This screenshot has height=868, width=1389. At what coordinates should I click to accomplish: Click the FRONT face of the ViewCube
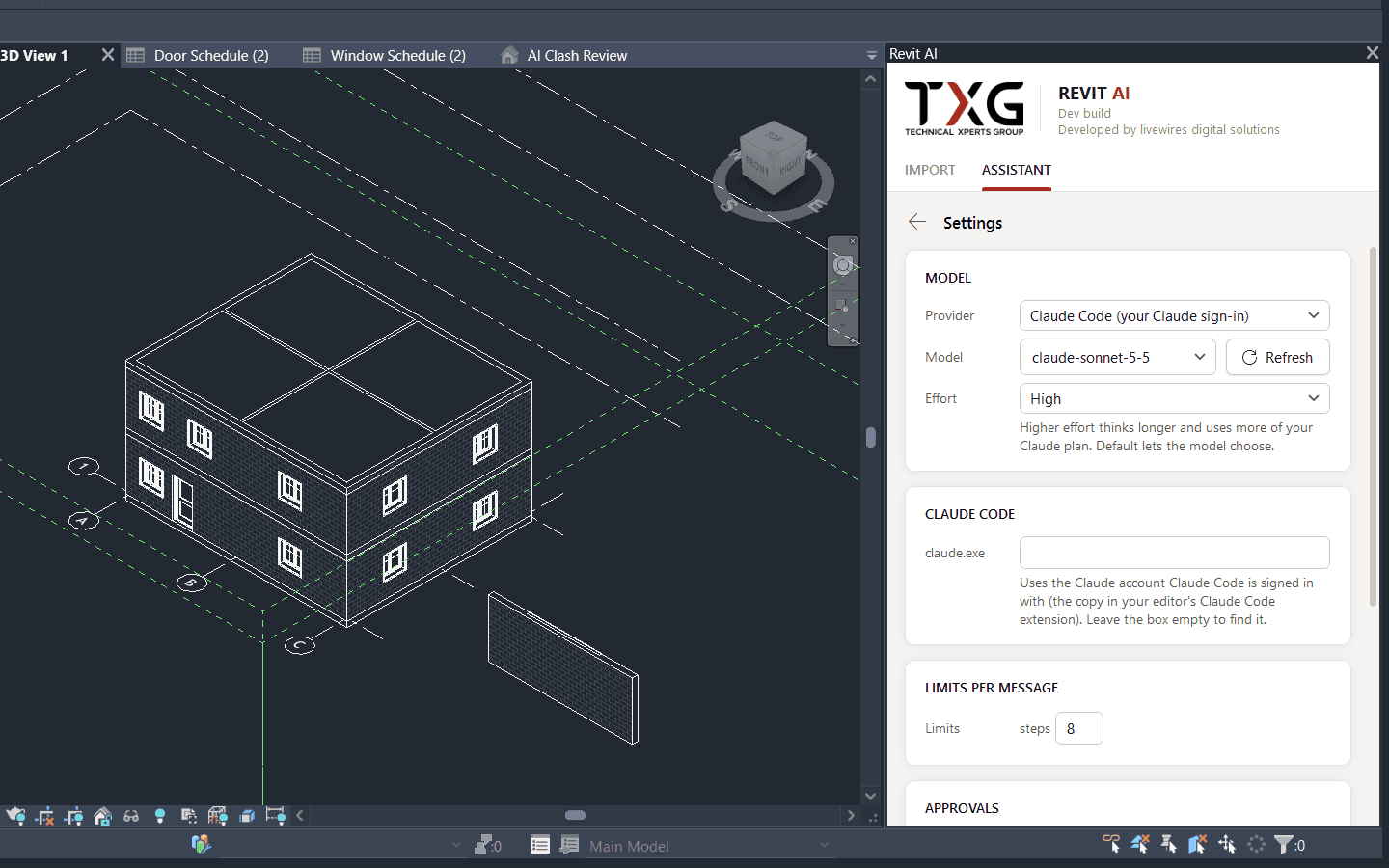pos(757,168)
